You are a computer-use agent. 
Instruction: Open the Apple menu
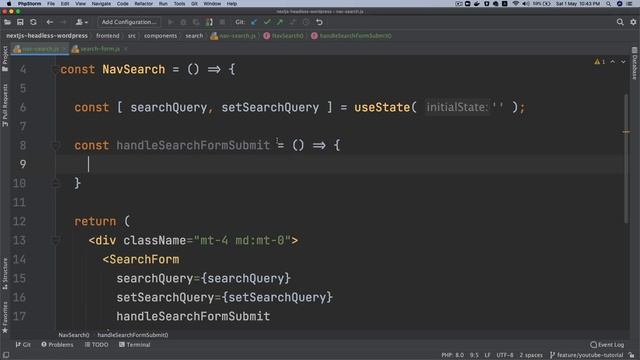coord(9,4)
